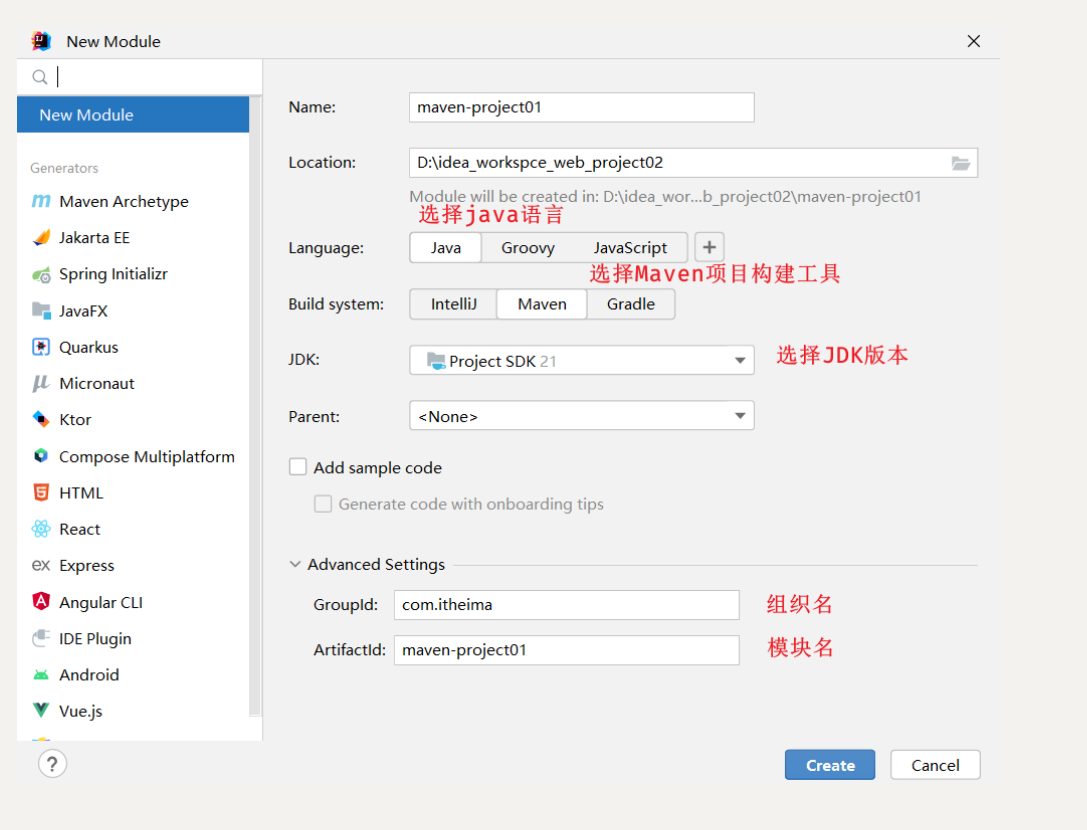
Task: Open the help question mark button
Action: [x=52, y=764]
